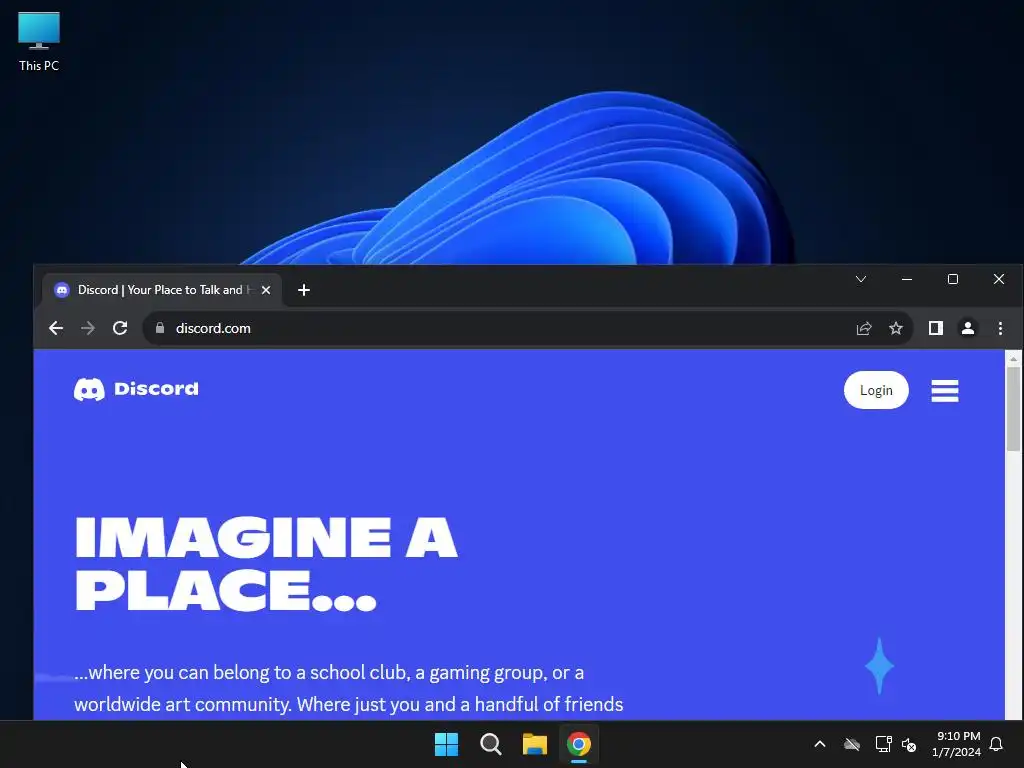Open the network status tray icon
Image resolution: width=1024 pixels, height=768 pixels.
pyautogui.click(x=883, y=744)
